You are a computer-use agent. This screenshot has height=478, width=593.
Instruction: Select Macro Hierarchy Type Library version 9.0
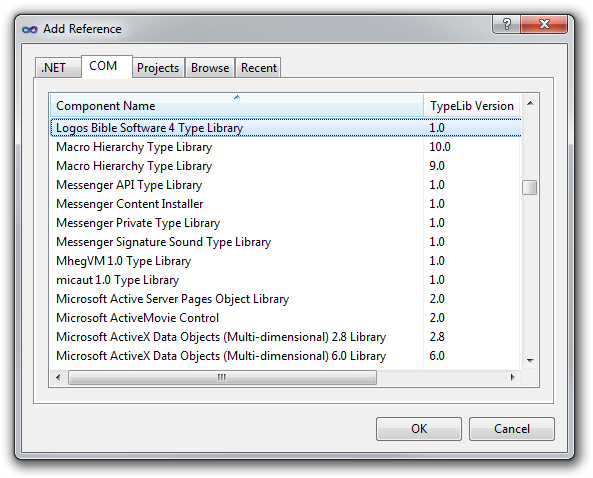286,166
